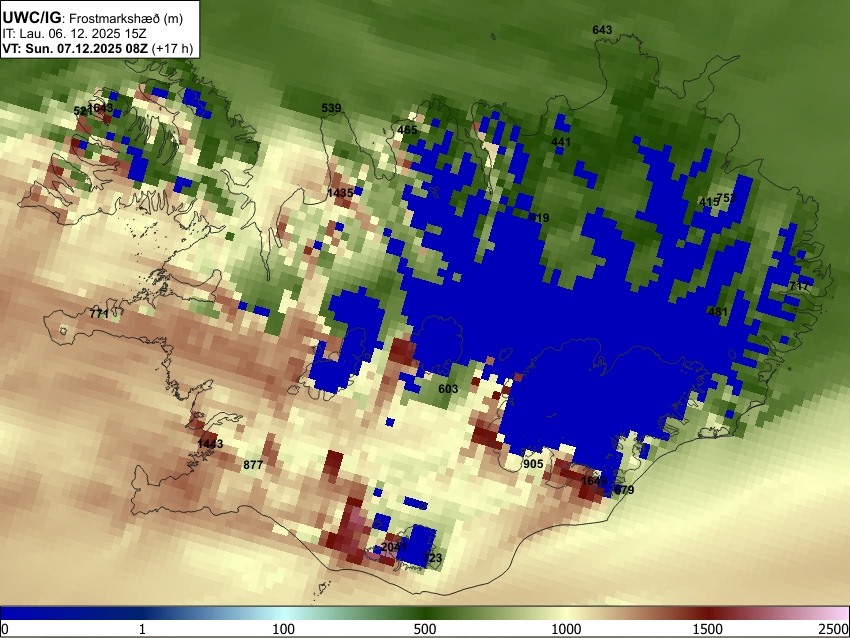
Task: Click the 465 height label
Action: coord(407,130)
